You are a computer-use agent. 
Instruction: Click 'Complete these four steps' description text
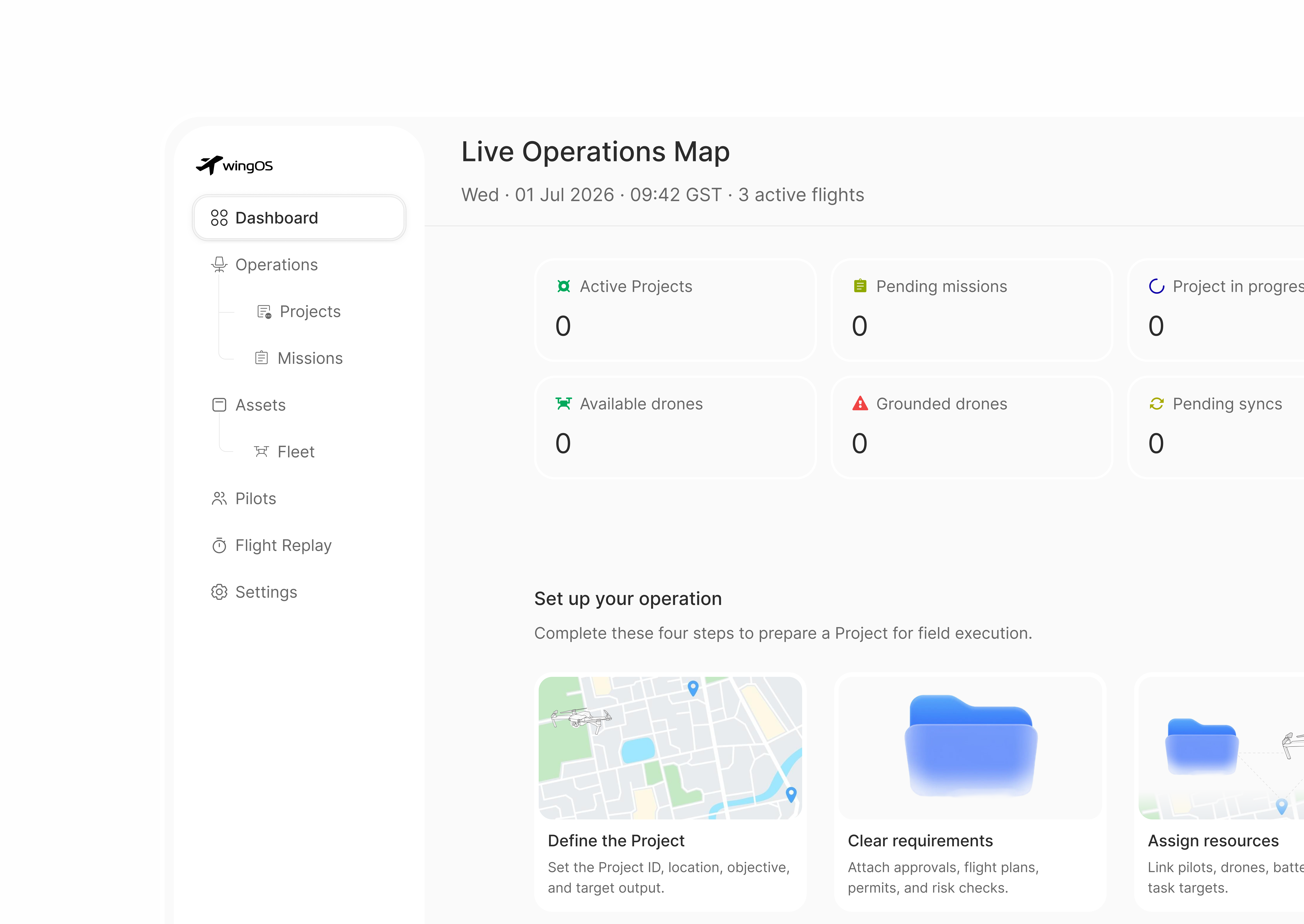[x=783, y=633]
